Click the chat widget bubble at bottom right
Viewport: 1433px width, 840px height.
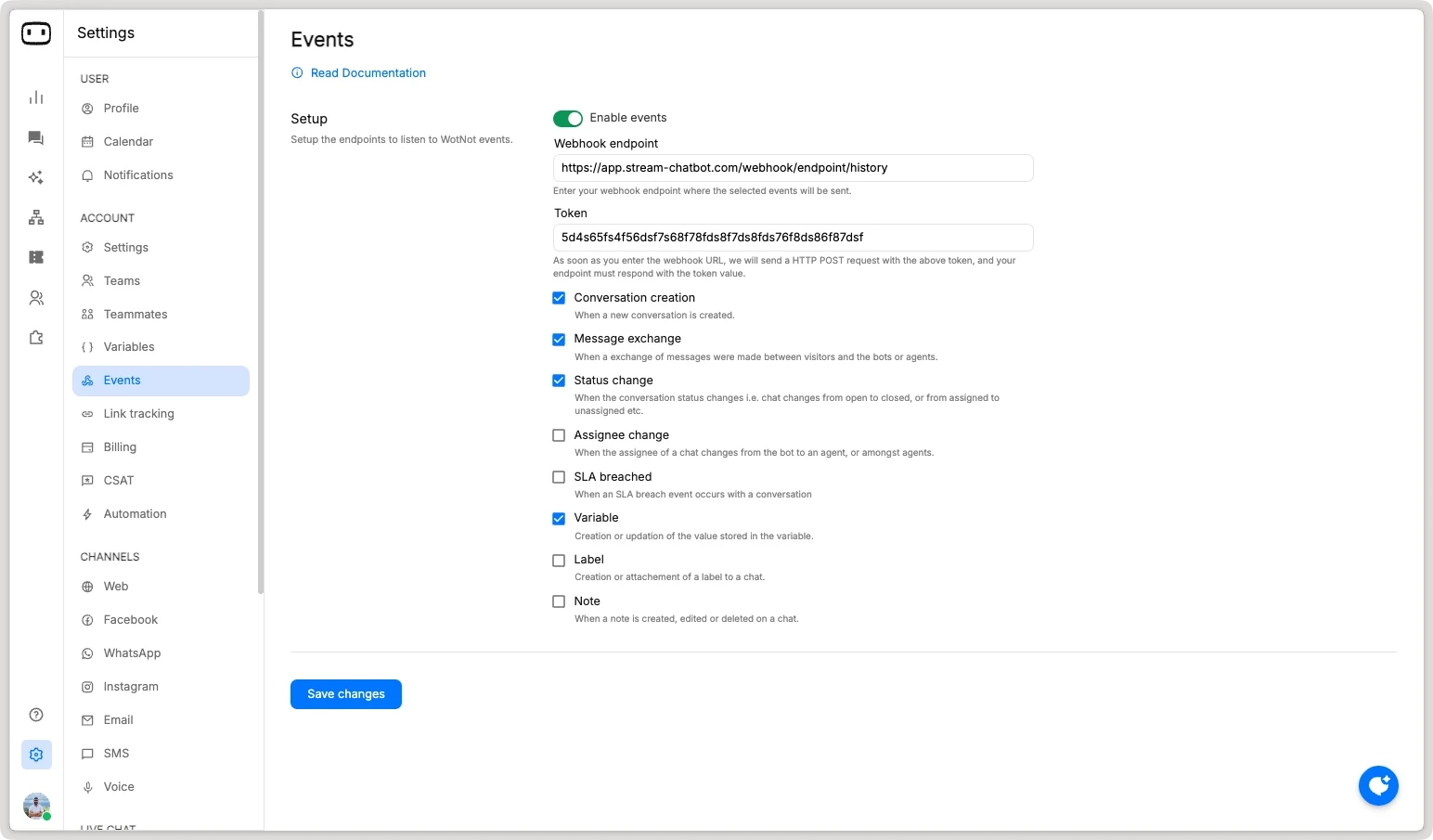1378,785
